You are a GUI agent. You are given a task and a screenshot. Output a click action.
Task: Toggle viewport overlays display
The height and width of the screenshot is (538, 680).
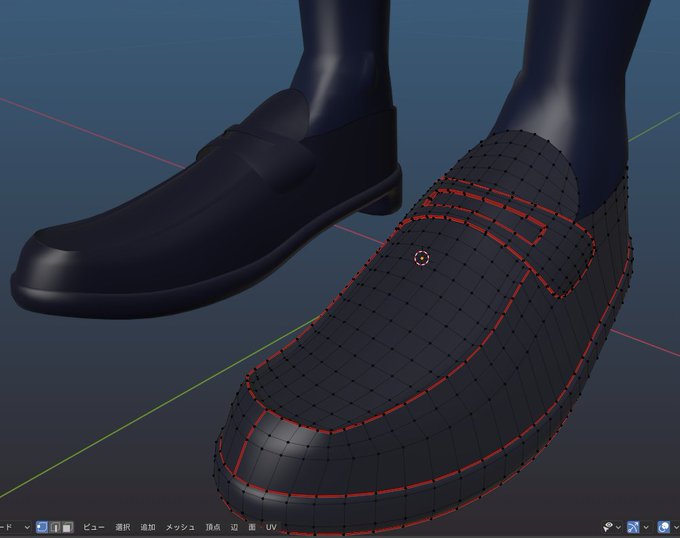(x=664, y=527)
